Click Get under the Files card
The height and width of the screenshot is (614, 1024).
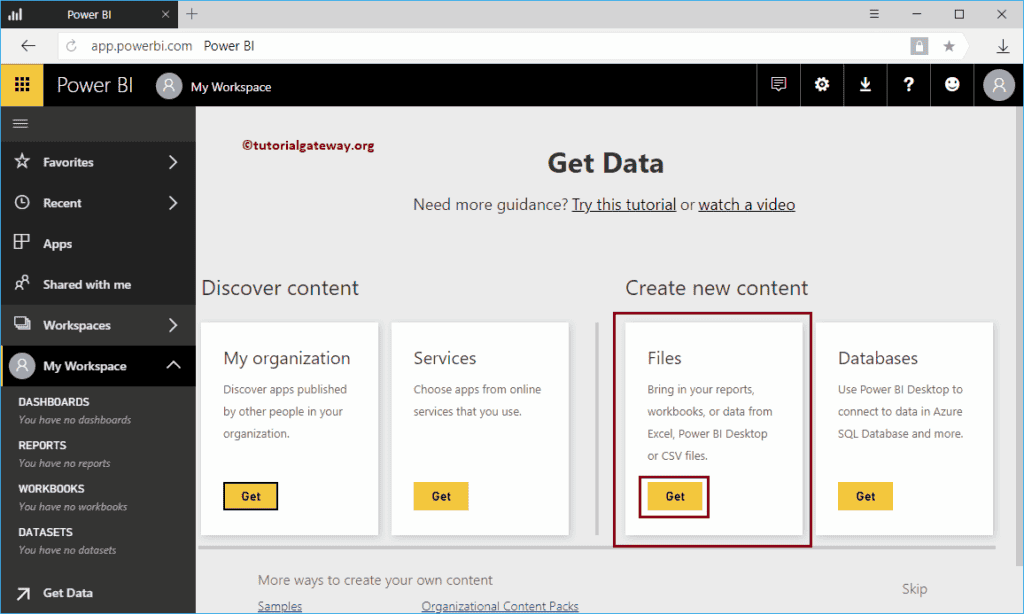(674, 495)
